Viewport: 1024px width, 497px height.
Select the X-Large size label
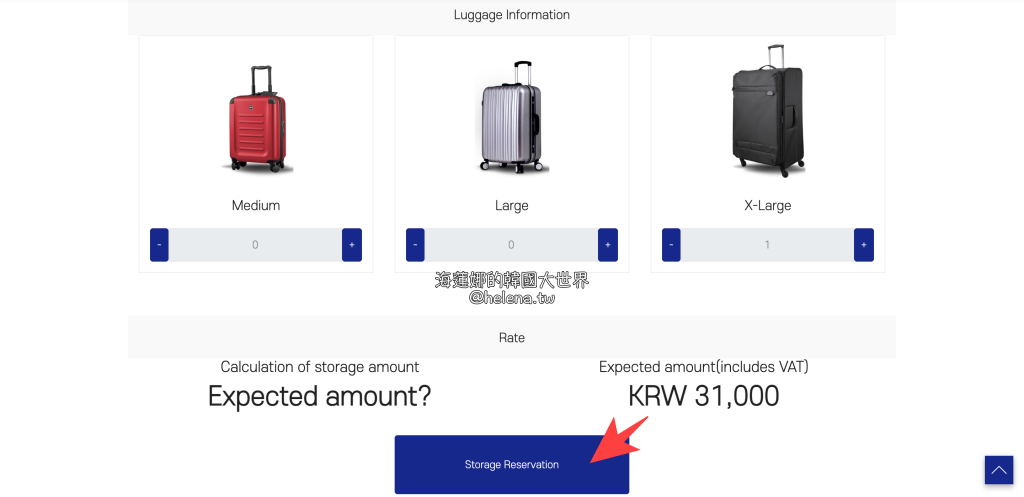click(x=767, y=205)
